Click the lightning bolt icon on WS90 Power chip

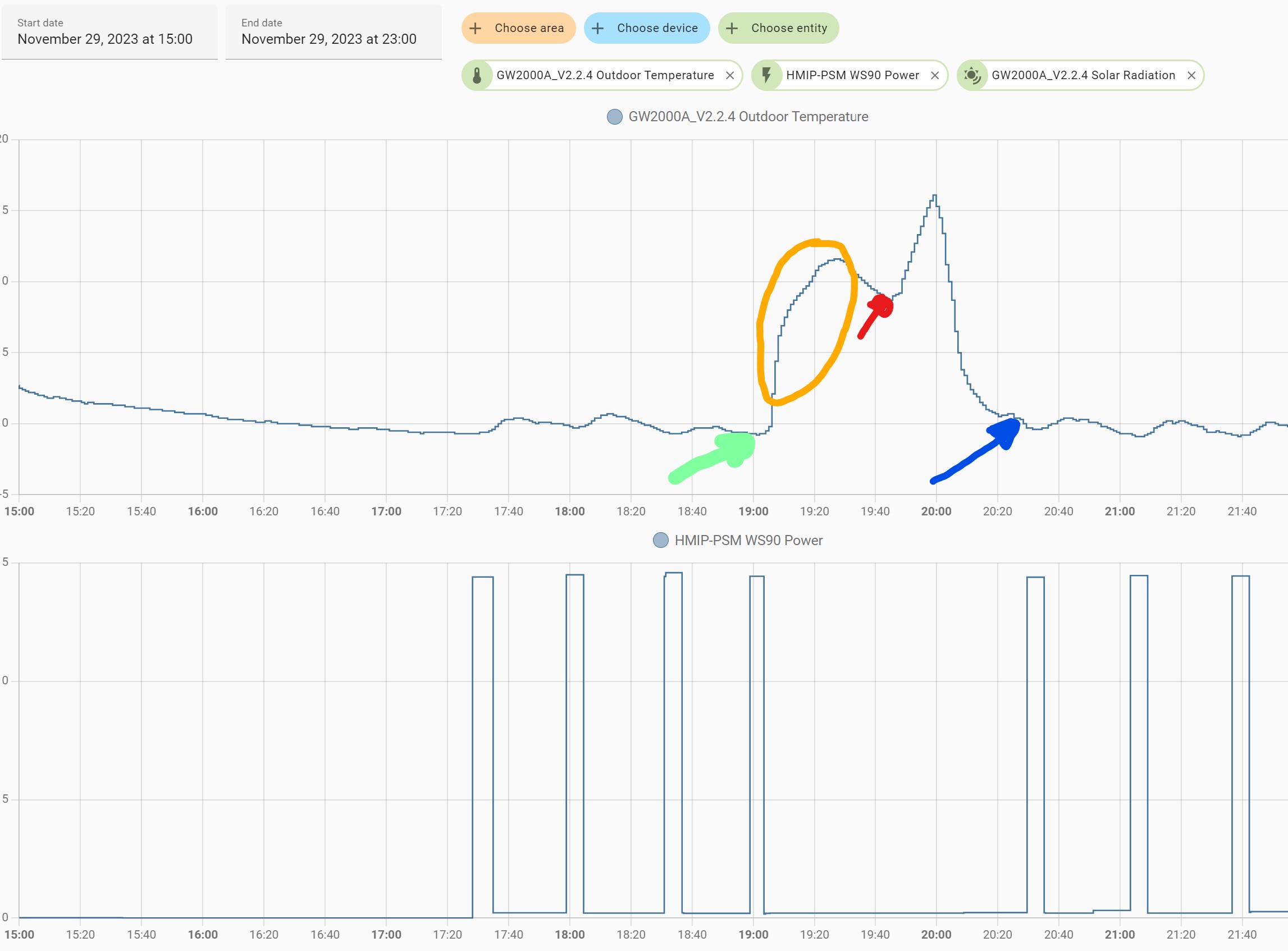click(766, 75)
